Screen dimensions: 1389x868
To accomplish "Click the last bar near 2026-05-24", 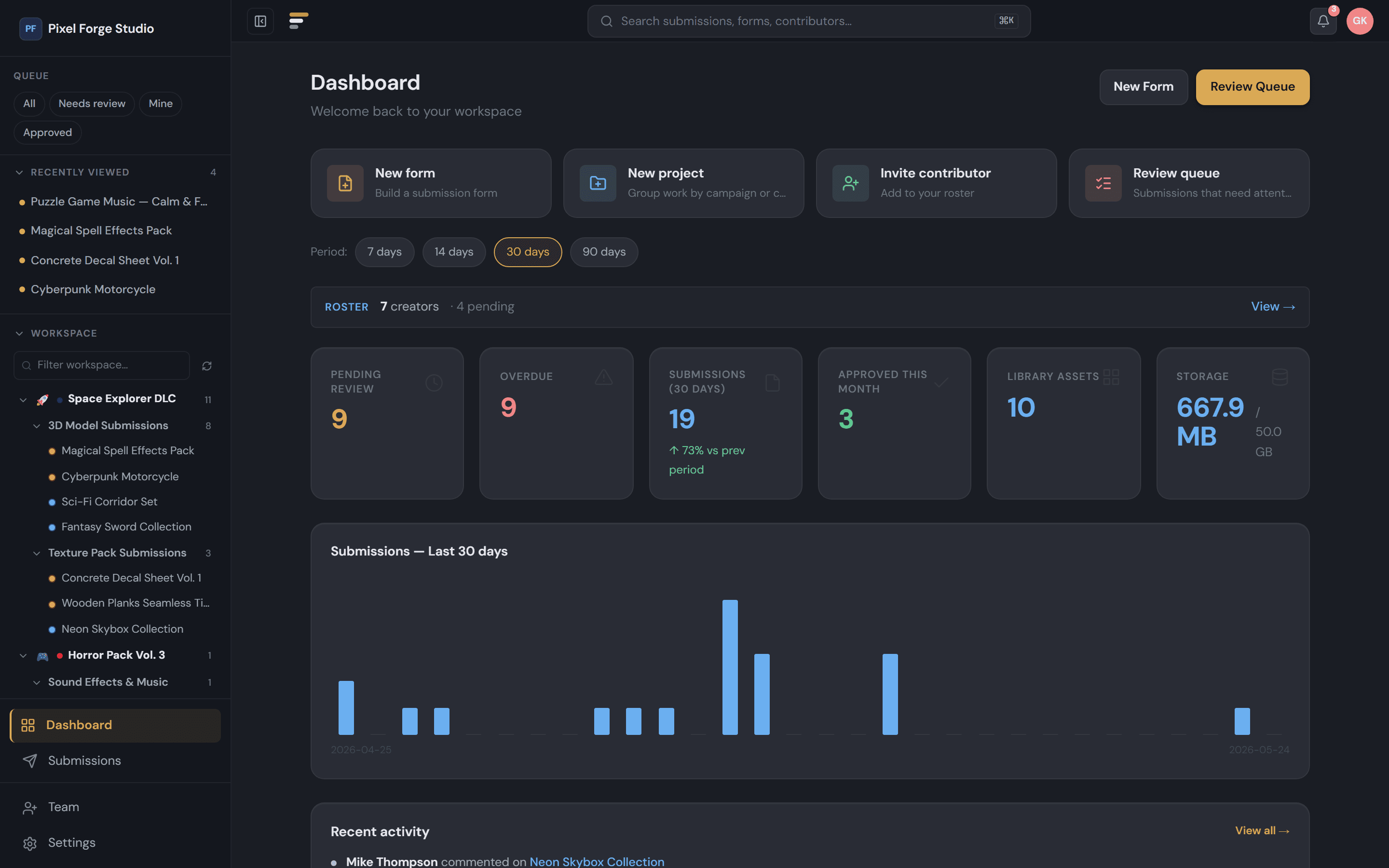I will [1242, 721].
